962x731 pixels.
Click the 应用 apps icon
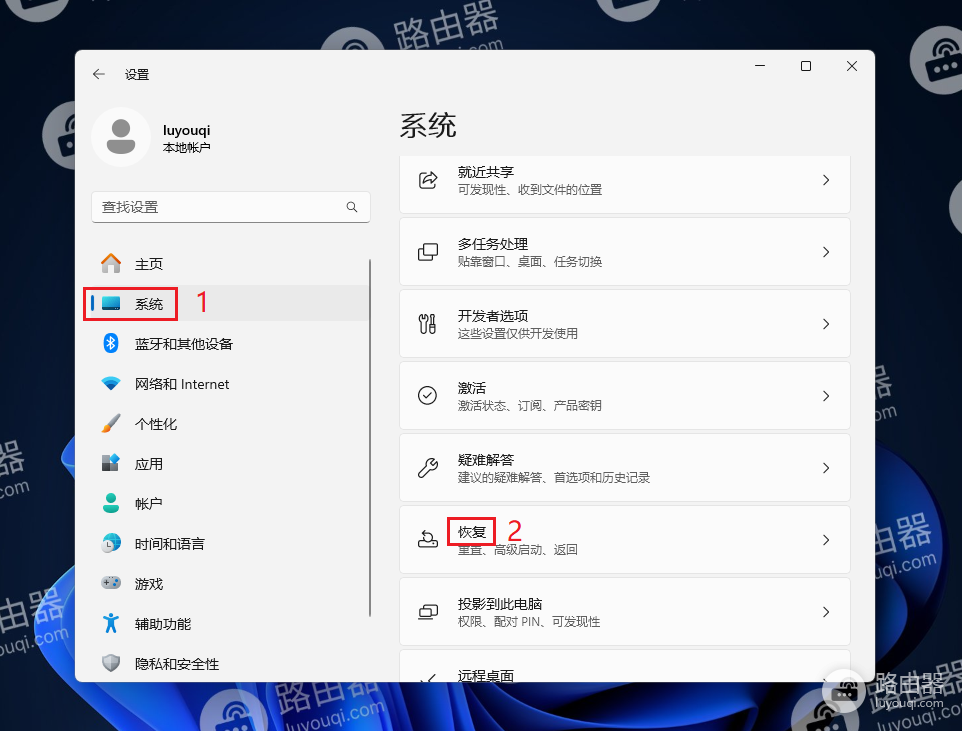pos(111,463)
